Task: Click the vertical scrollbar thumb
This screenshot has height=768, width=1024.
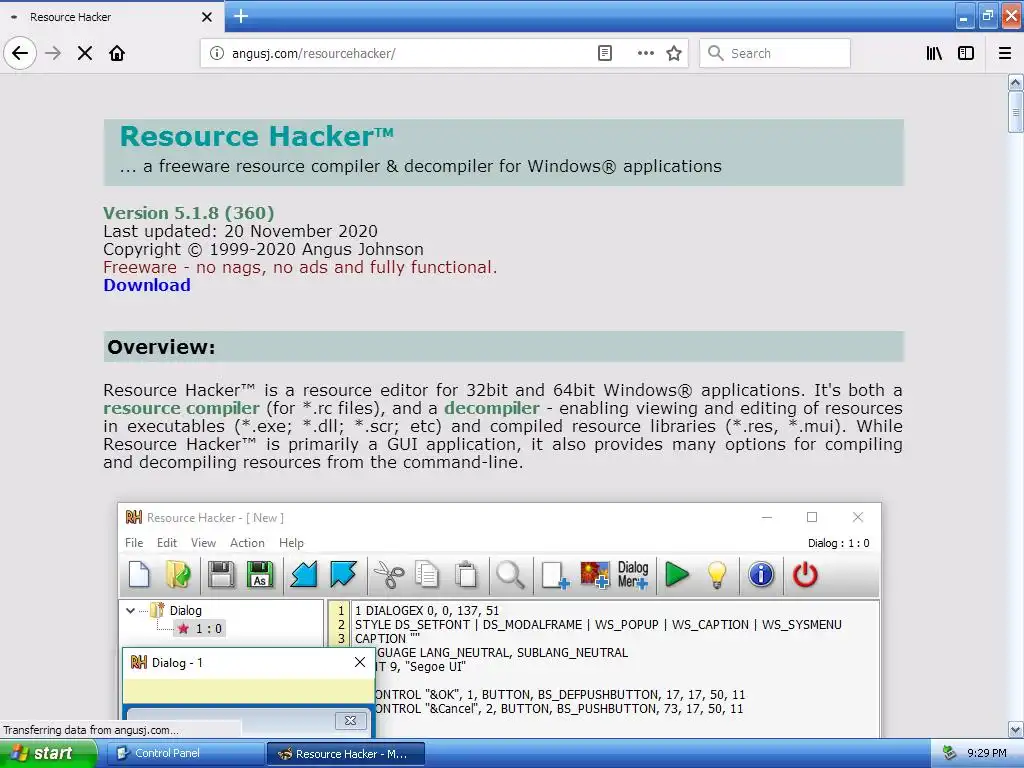Action: click(1015, 112)
